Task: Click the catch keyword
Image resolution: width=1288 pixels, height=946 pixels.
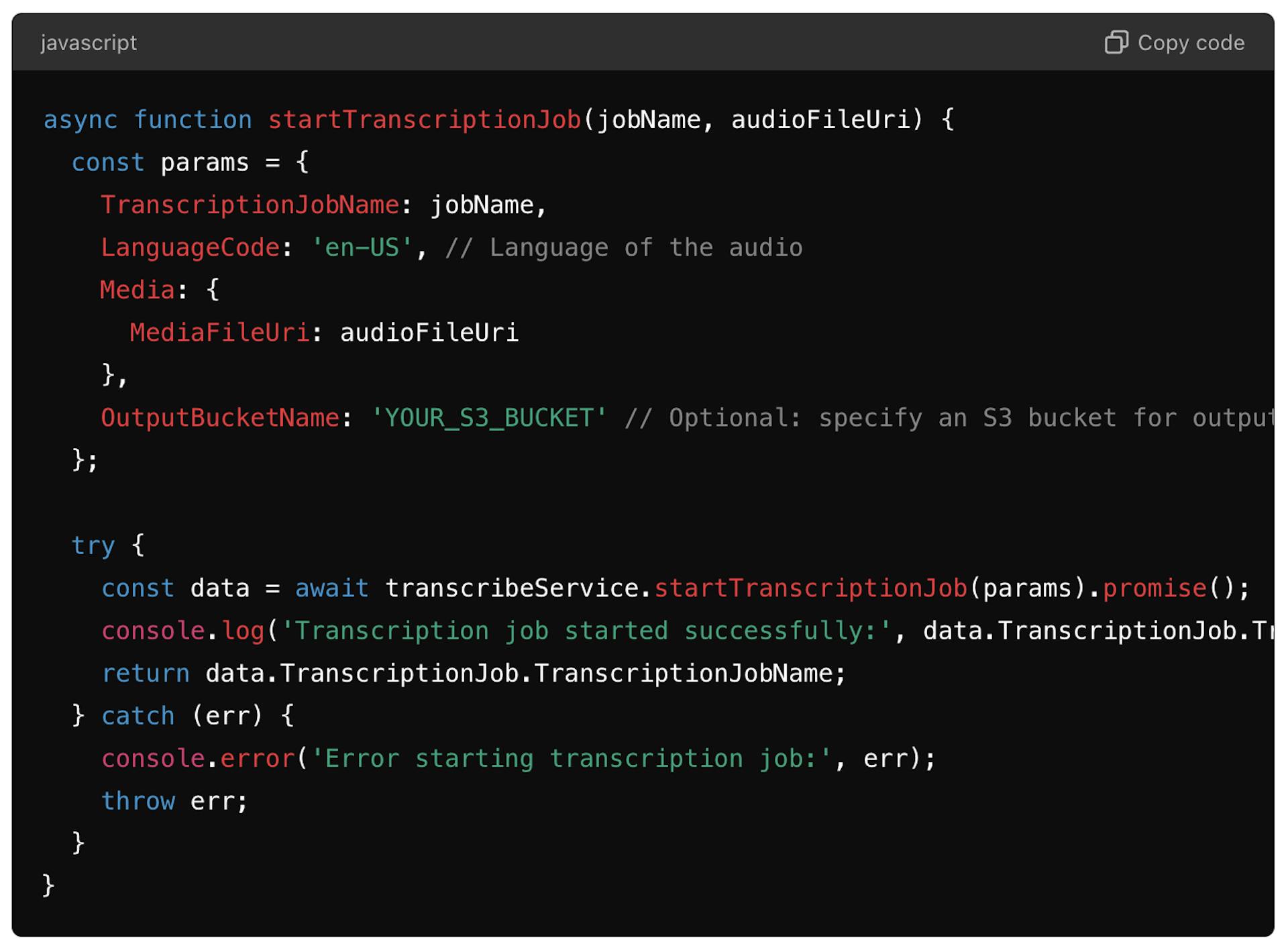Action: point(138,716)
